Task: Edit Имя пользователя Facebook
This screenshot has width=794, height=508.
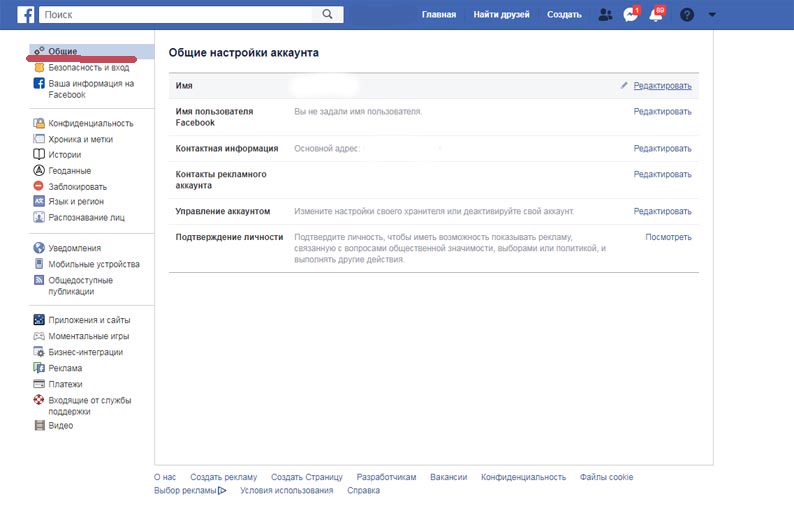Action: (662, 111)
